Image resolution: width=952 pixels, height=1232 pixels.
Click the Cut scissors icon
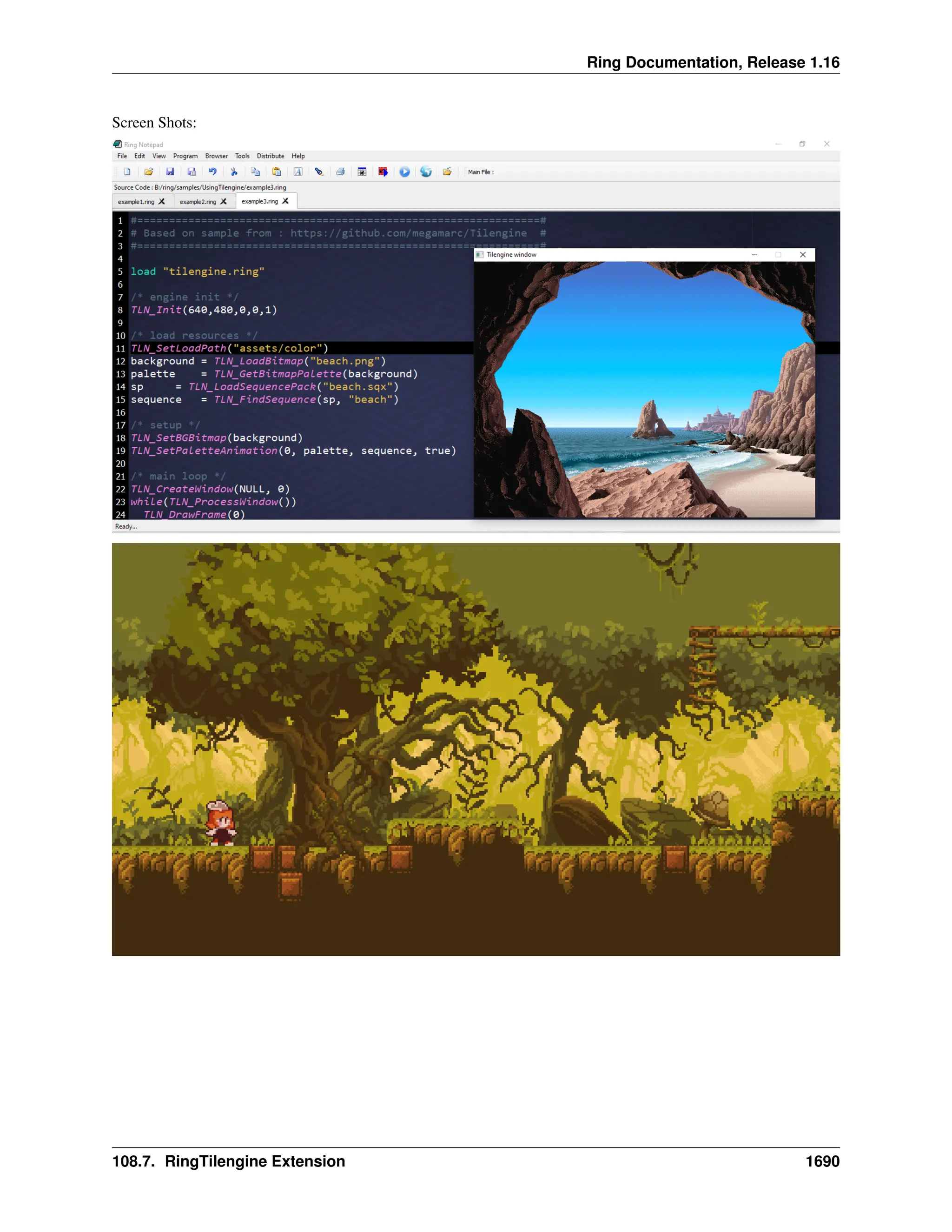pyautogui.click(x=234, y=172)
